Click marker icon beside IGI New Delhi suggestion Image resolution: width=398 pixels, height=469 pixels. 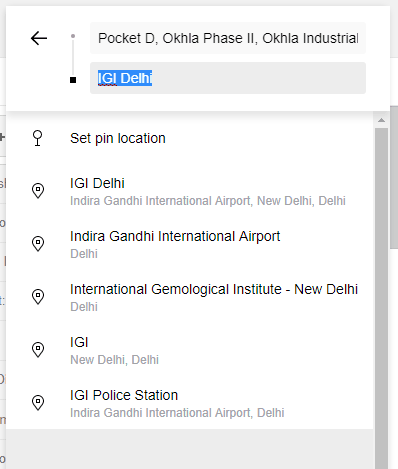[38, 350]
